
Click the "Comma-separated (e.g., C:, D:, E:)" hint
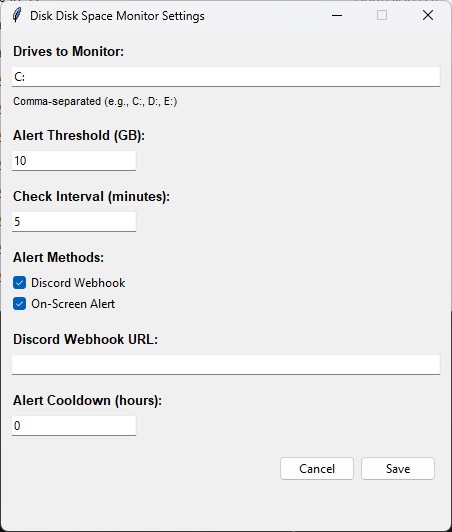(95, 101)
